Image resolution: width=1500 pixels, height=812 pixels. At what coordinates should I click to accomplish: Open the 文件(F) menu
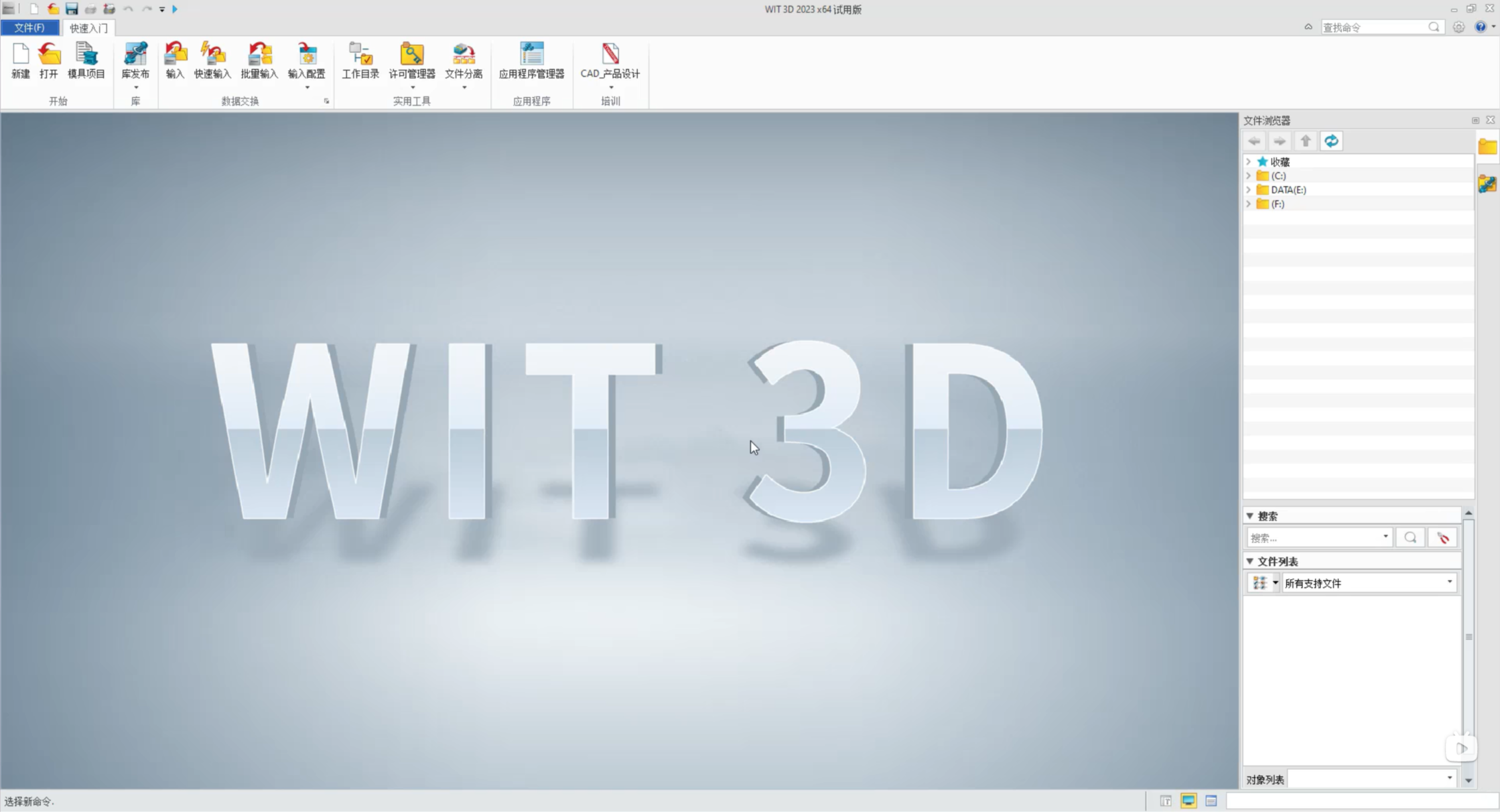(x=29, y=27)
